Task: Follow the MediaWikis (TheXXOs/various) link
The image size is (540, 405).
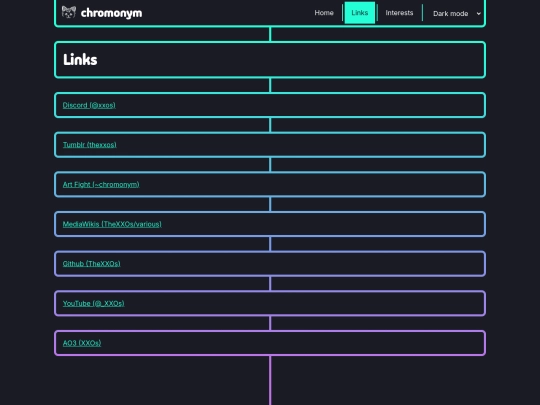Action: tap(112, 224)
